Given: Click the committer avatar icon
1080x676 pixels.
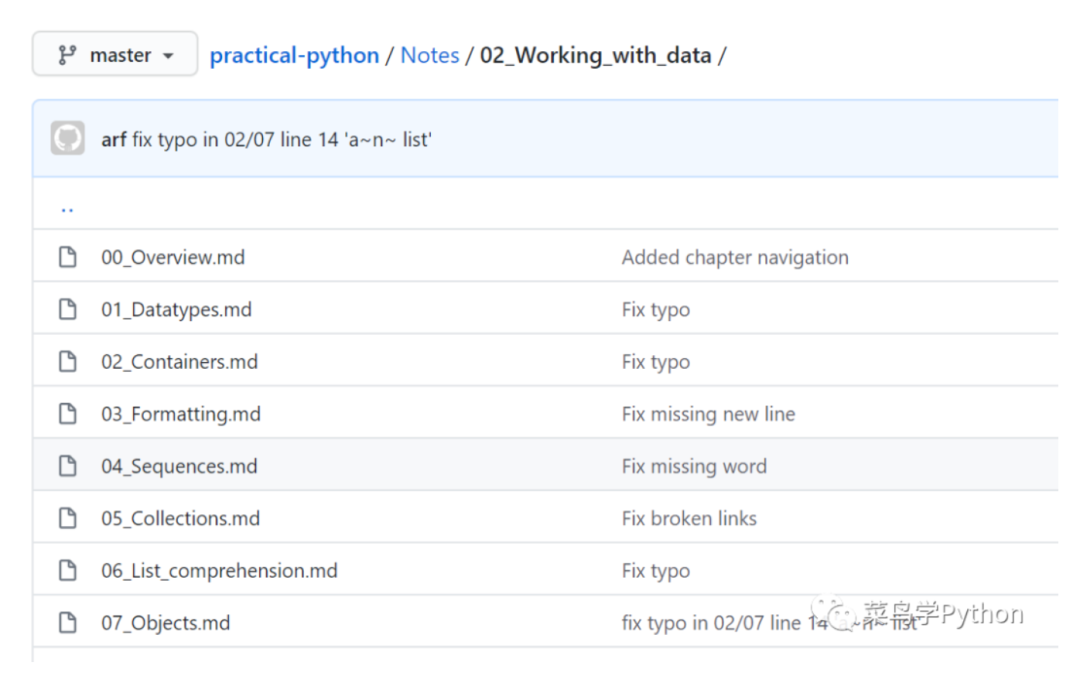Looking at the screenshot, I should [68, 139].
